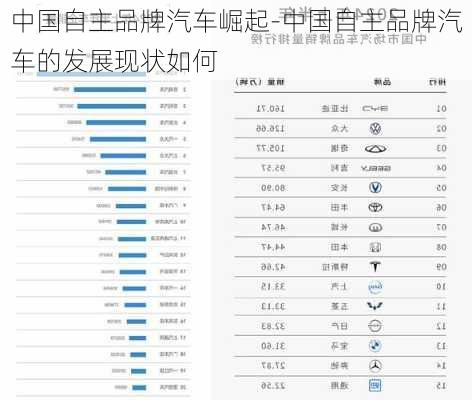472x400 pixels.
Task: Click the longest blue bar in the left chart
Action: pos(91,73)
